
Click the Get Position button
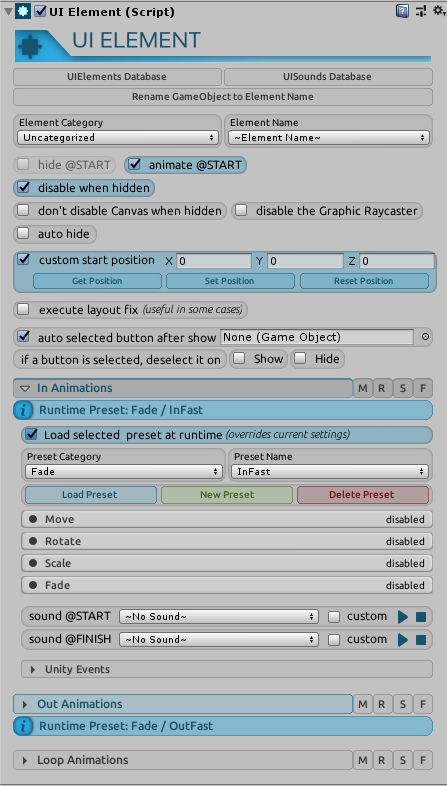(97, 281)
